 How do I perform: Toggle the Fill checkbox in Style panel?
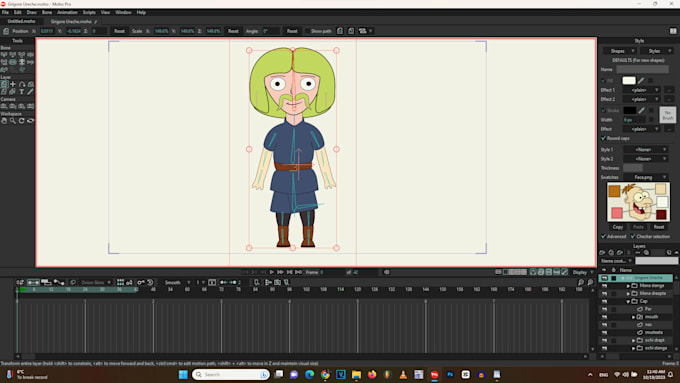click(603, 81)
